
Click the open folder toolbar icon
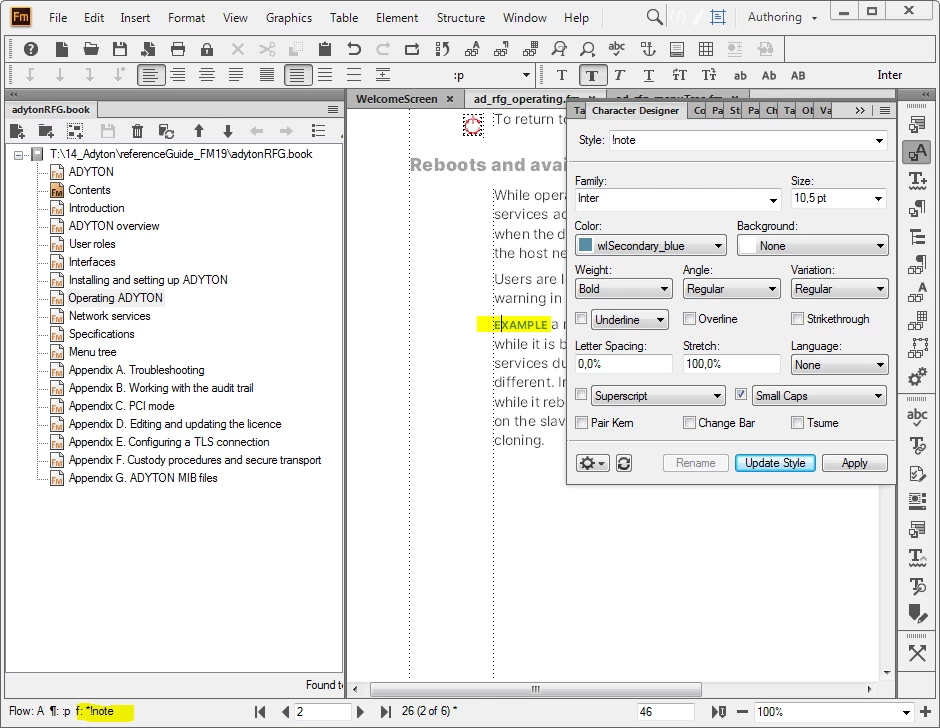tap(91, 49)
